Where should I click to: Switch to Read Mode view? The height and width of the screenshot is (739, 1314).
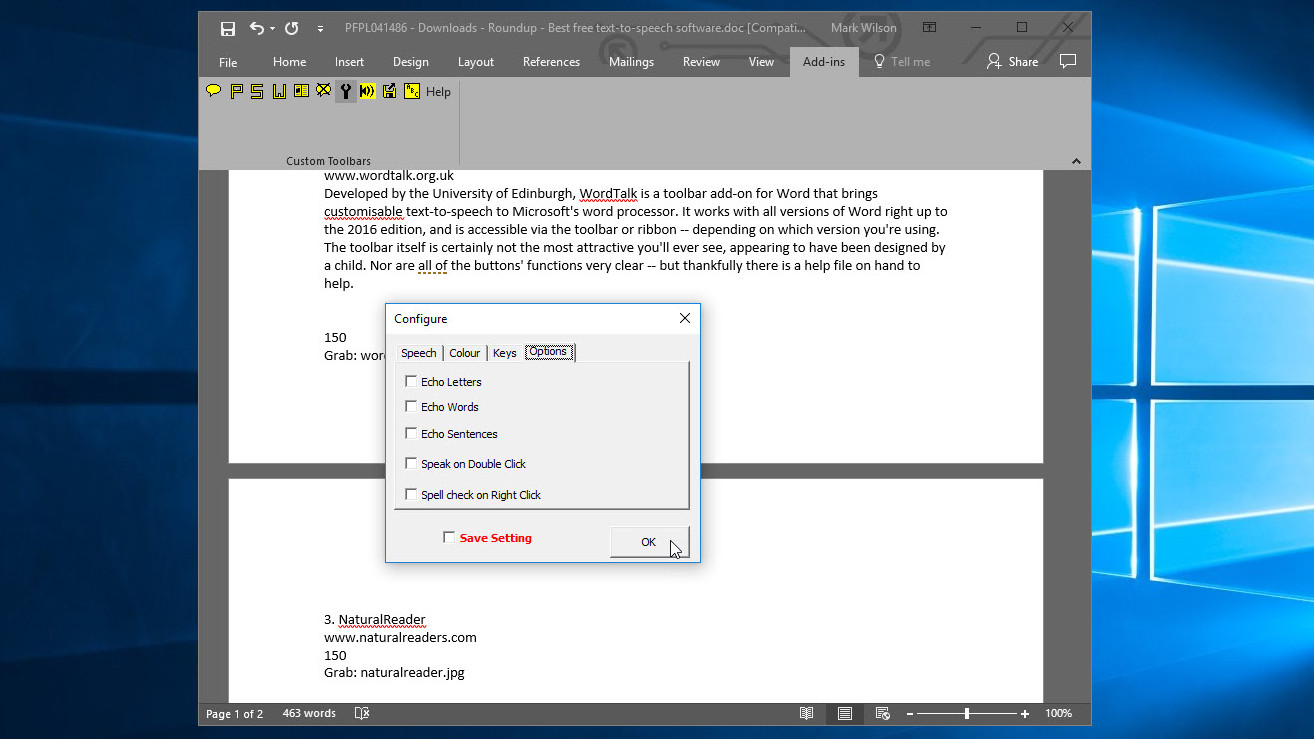coord(806,714)
